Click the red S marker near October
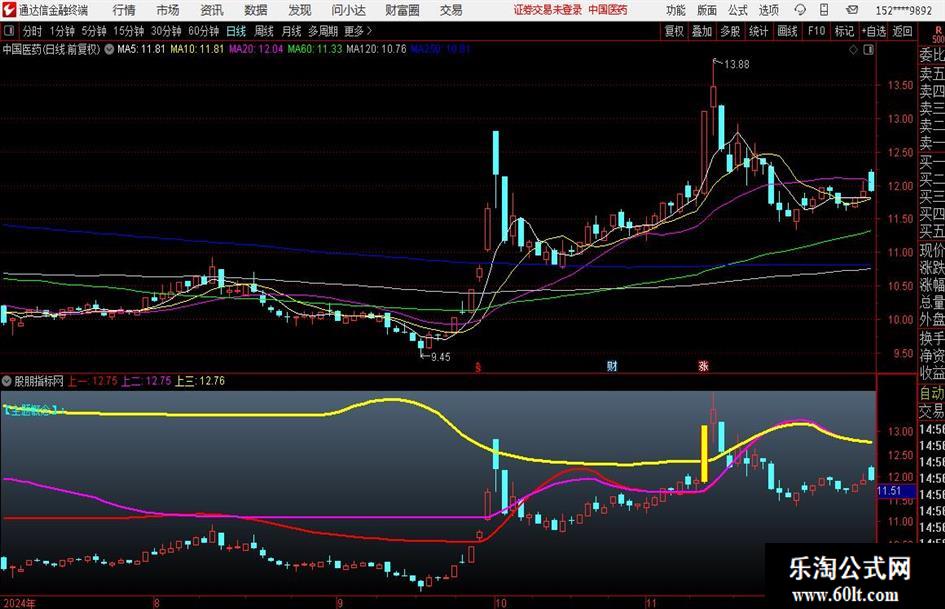The image size is (945, 609). coord(478,367)
